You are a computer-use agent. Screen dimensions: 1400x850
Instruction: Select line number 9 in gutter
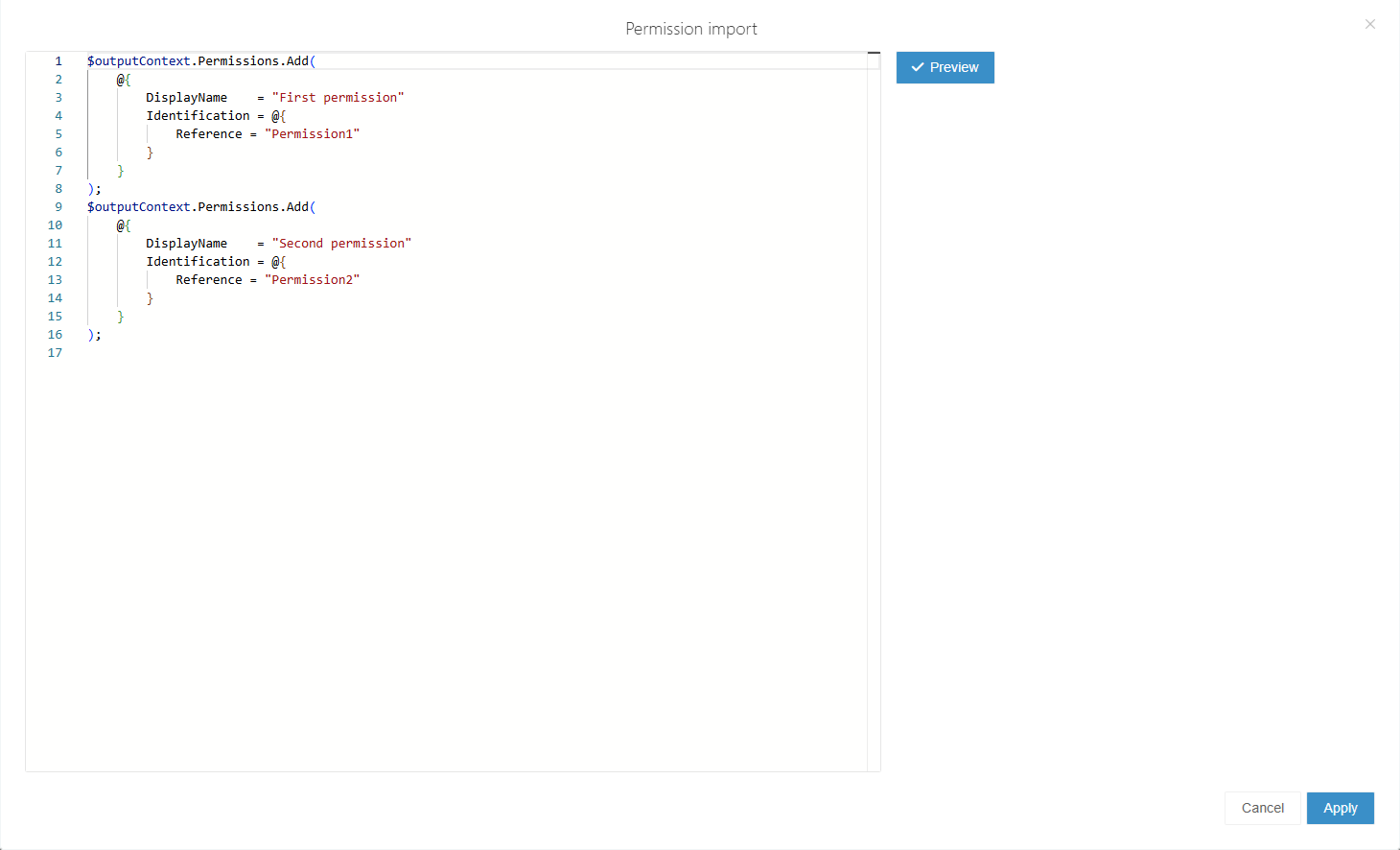(x=58, y=207)
